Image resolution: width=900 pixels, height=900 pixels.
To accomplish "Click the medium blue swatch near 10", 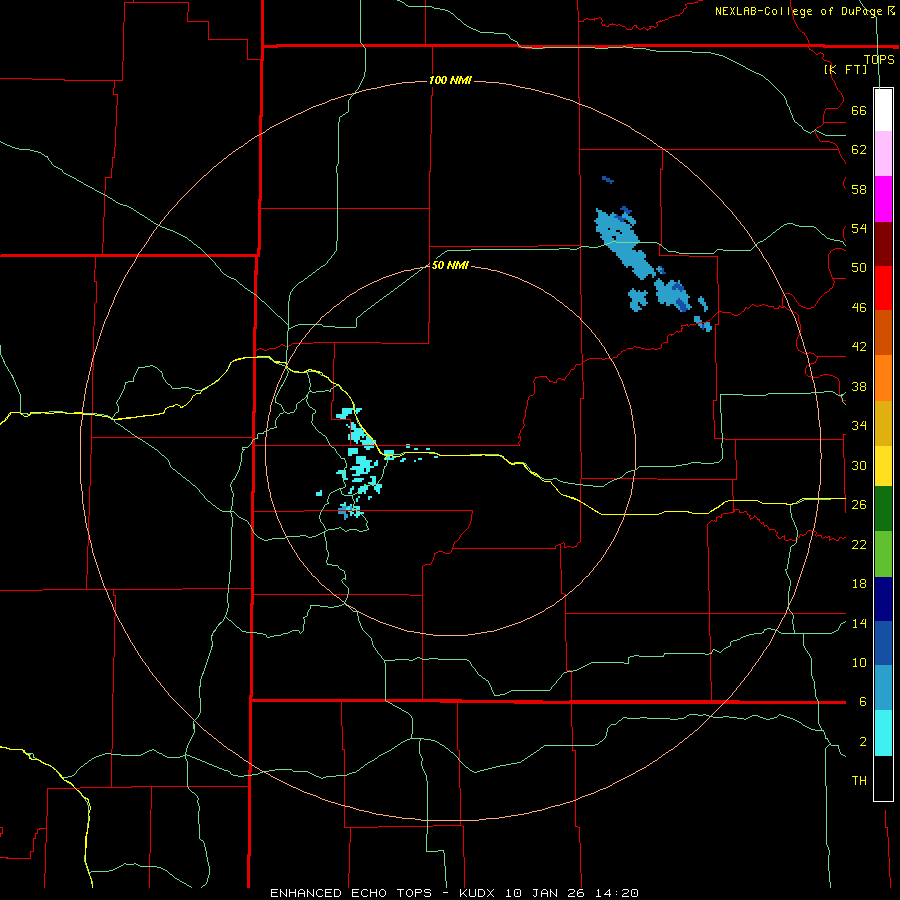I will coord(883,643).
